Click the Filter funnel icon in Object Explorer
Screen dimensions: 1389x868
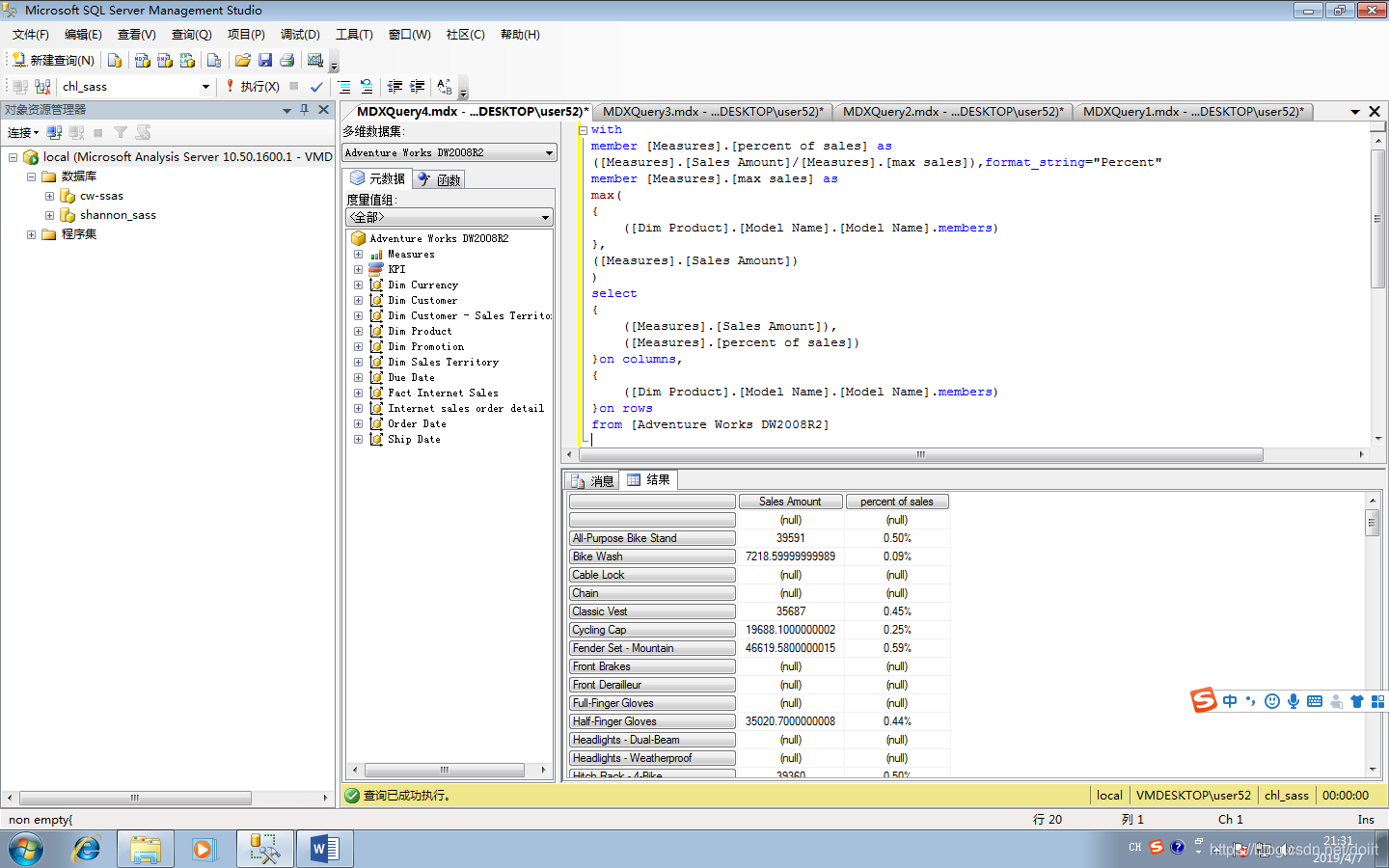click(121, 132)
